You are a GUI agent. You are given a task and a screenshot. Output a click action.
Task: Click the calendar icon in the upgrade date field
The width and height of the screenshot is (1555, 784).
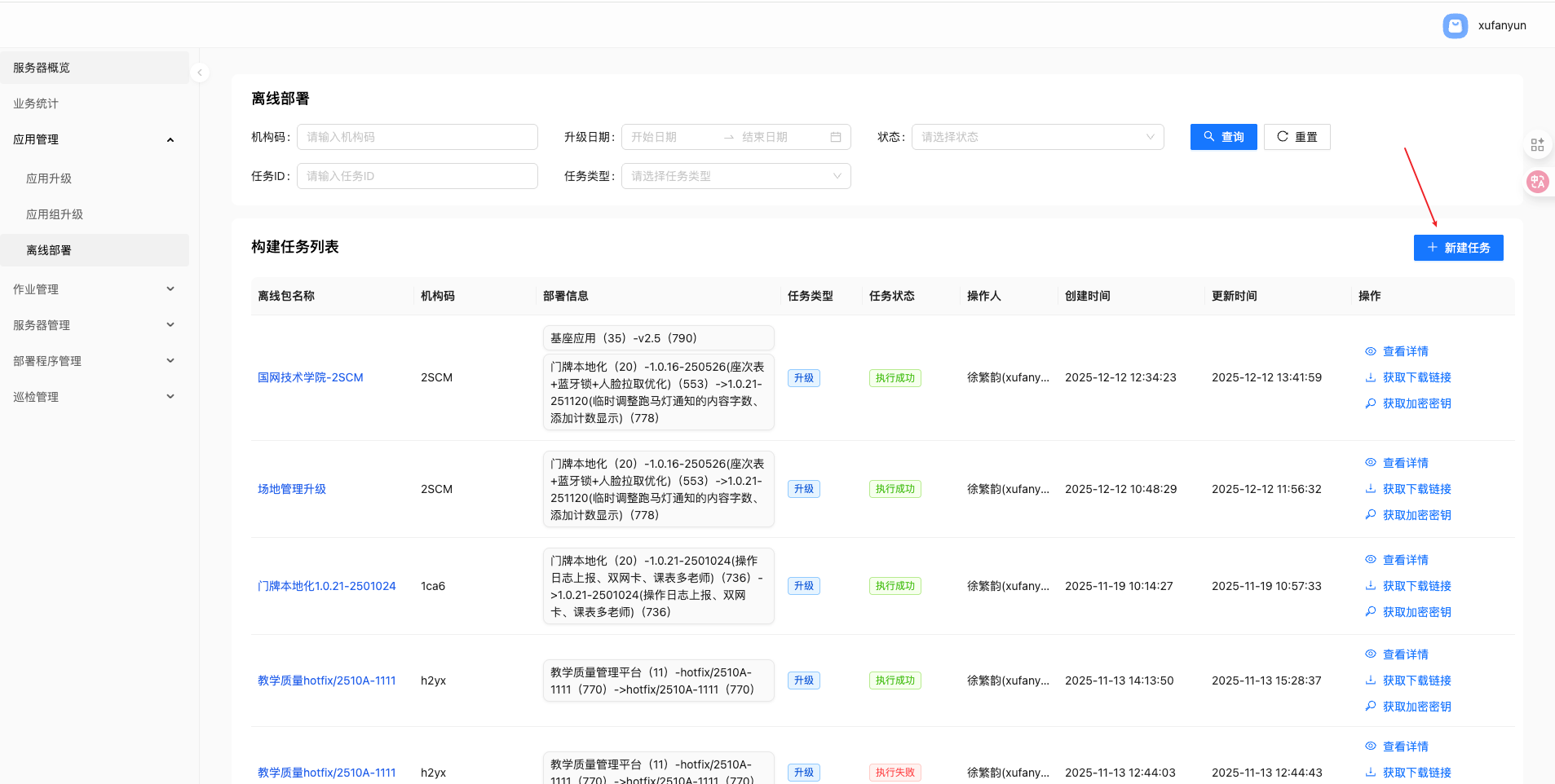point(835,137)
